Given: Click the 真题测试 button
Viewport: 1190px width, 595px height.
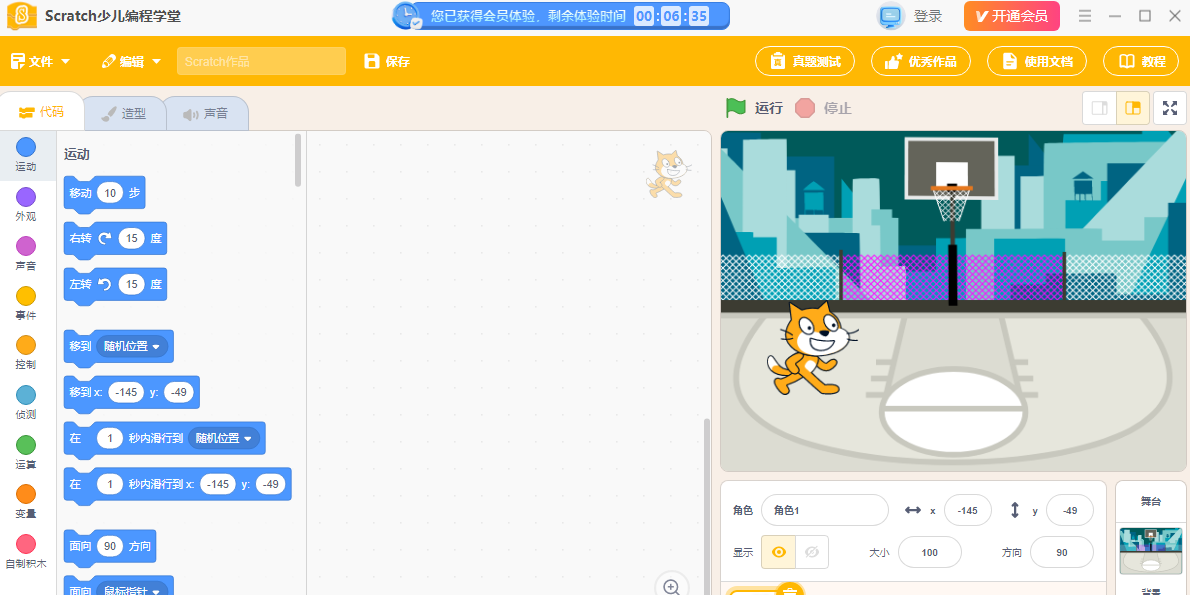Looking at the screenshot, I should tap(805, 61).
